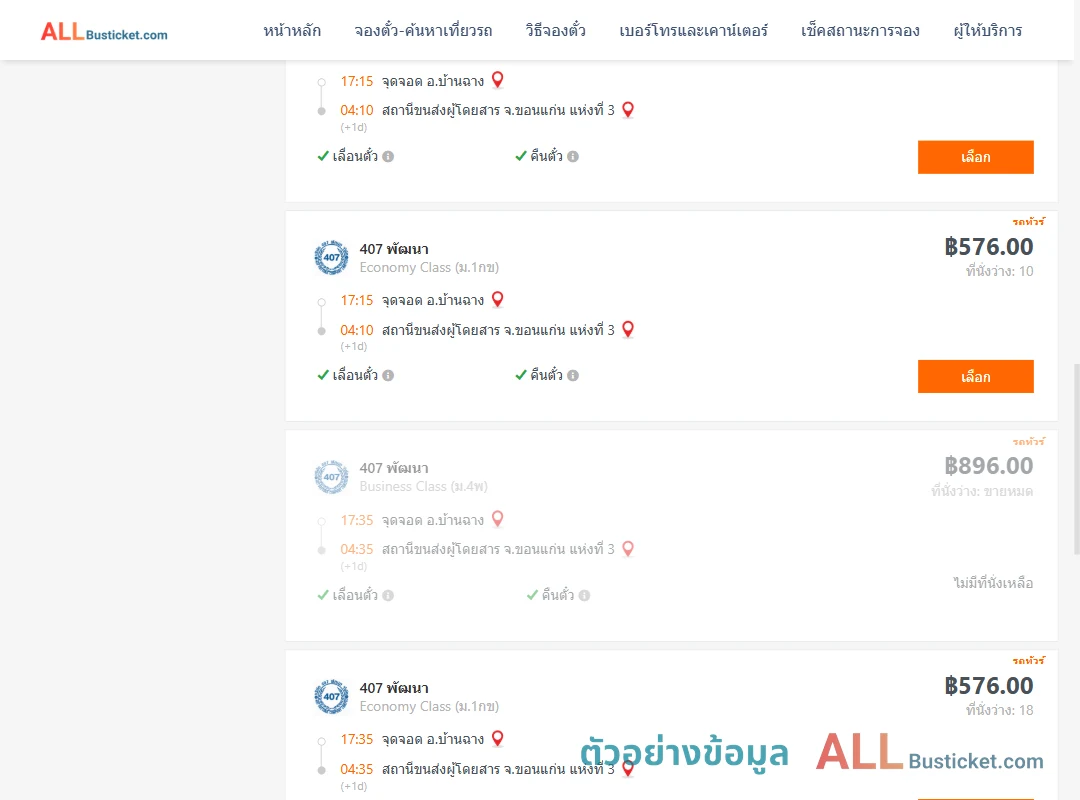Open จองตั๋ว-ค้นหาเที่ยวรถ menu

click(x=423, y=31)
